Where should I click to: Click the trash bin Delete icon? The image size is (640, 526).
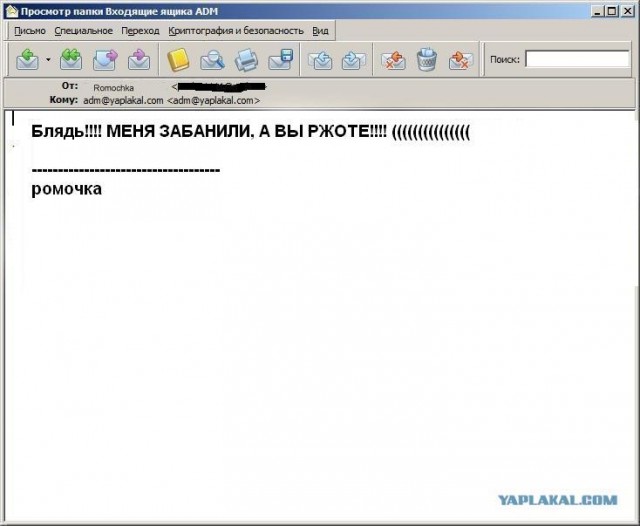[427, 60]
